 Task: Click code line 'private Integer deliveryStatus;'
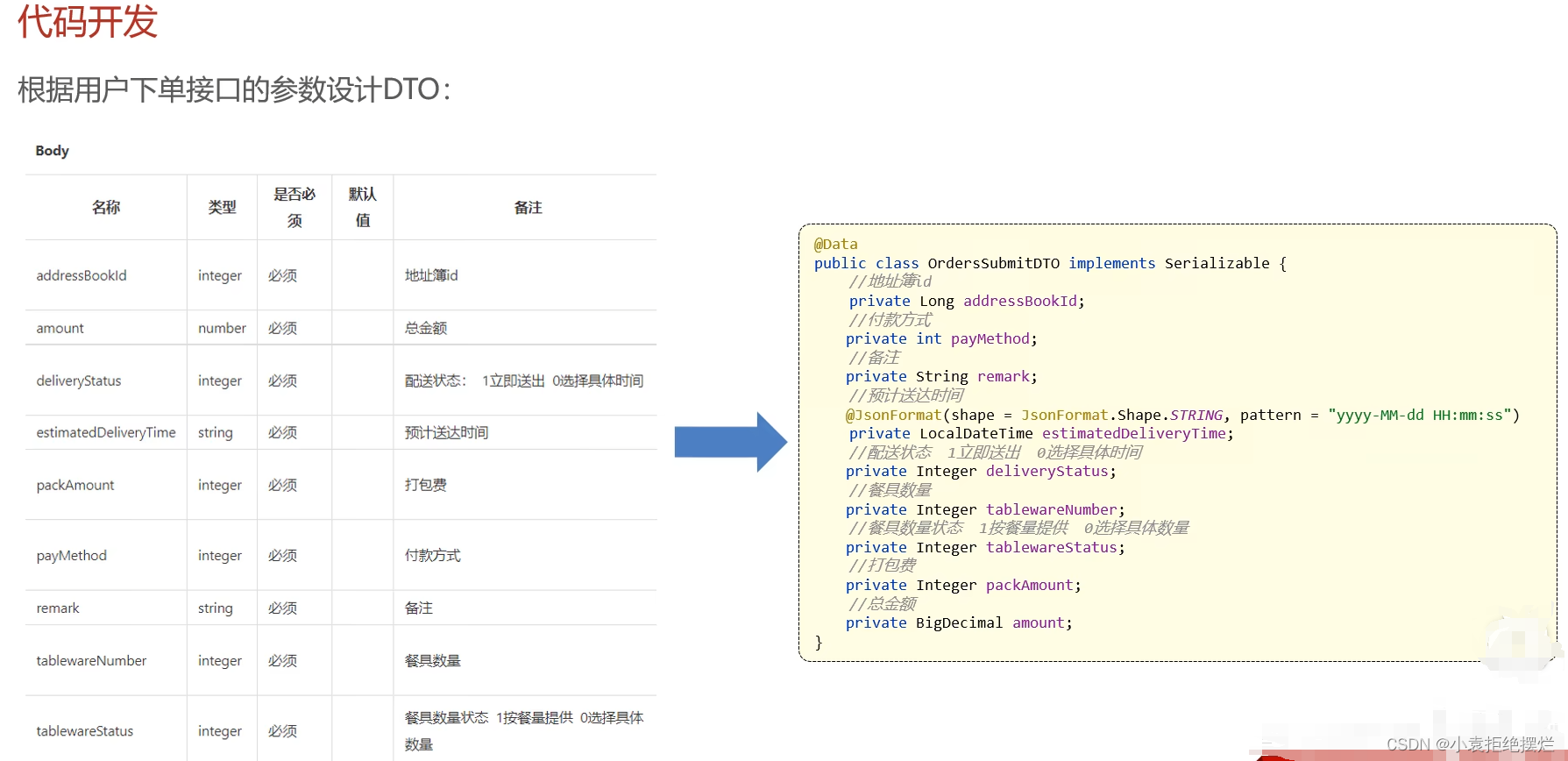981,471
